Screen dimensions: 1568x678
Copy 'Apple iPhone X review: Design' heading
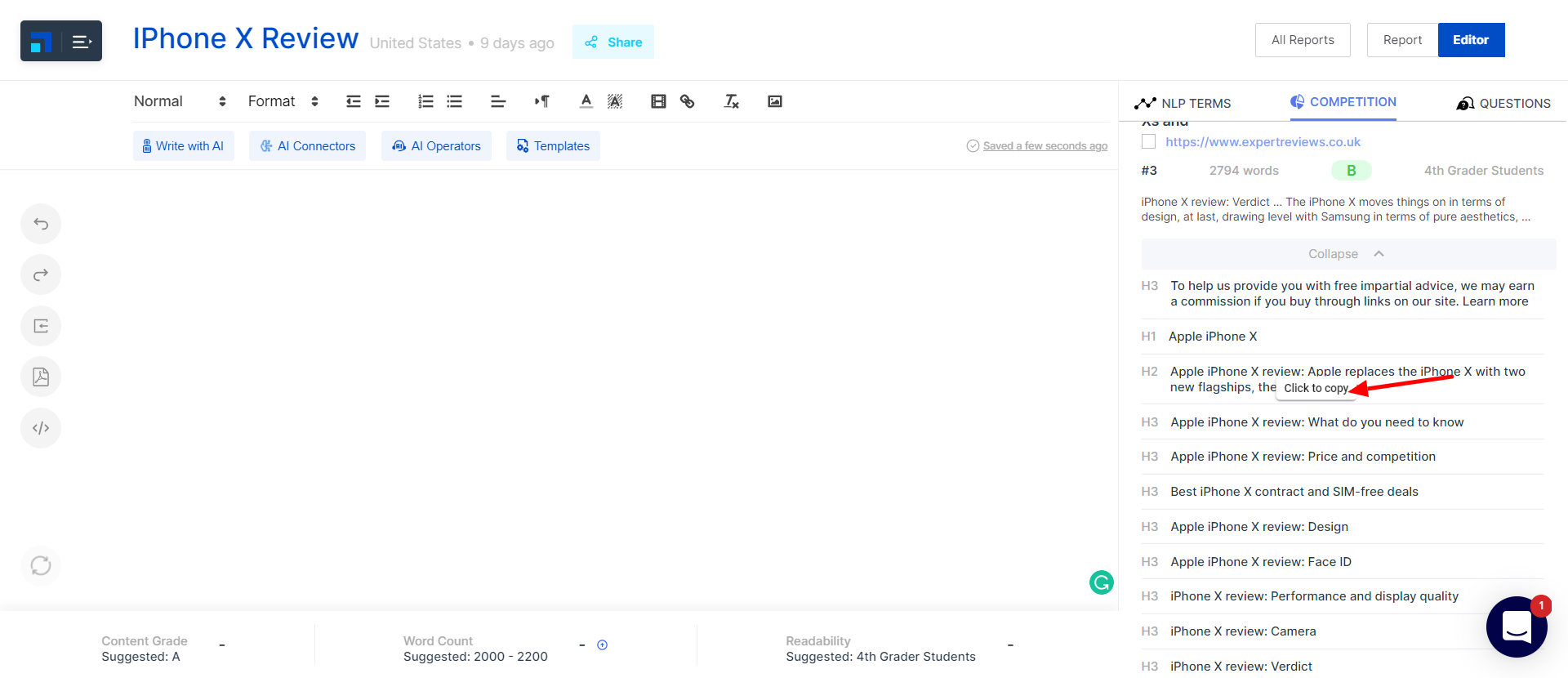(x=1258, y=527)
